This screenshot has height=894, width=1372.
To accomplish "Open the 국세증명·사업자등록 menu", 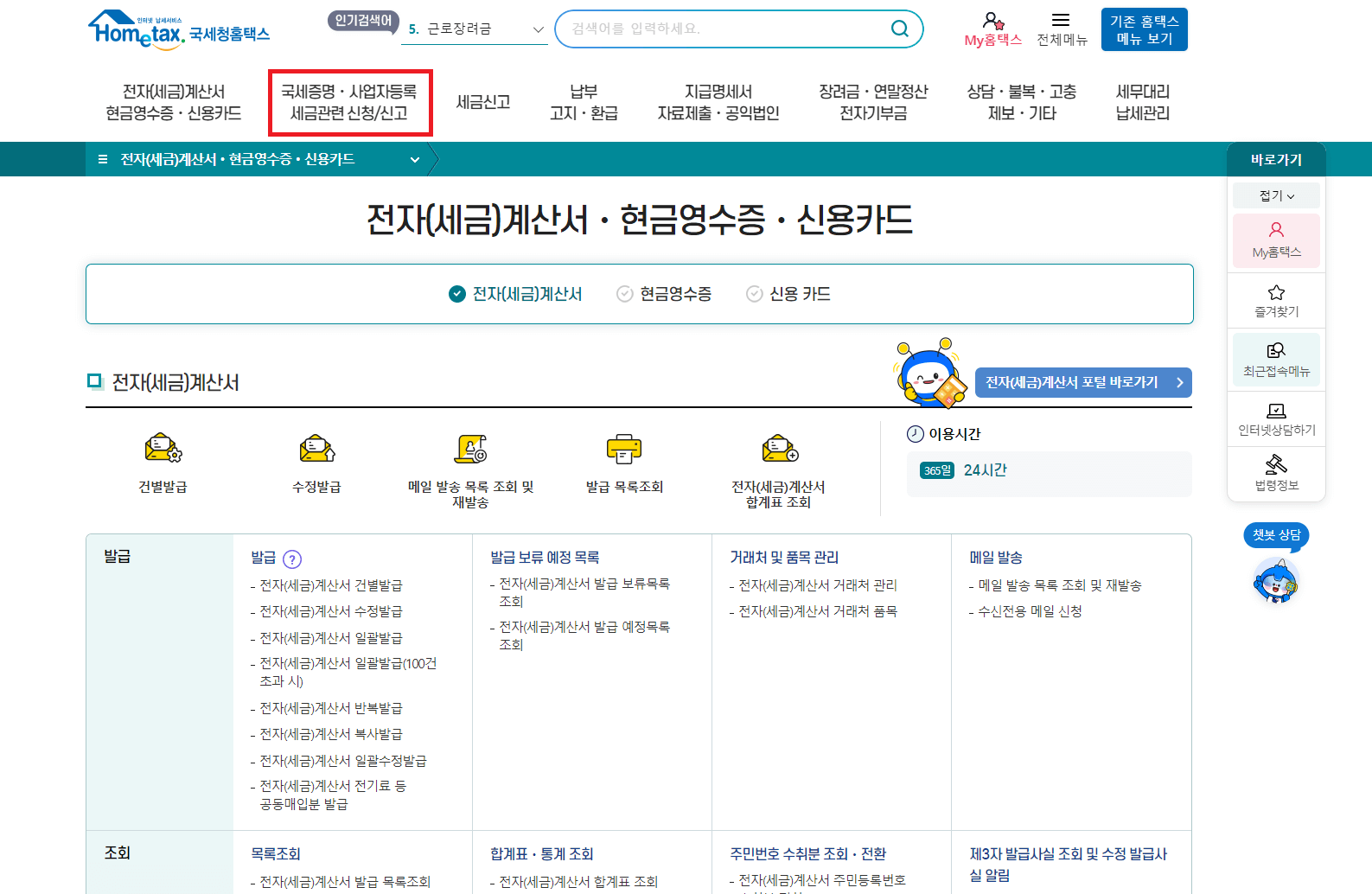I will (x=349, y=102).
